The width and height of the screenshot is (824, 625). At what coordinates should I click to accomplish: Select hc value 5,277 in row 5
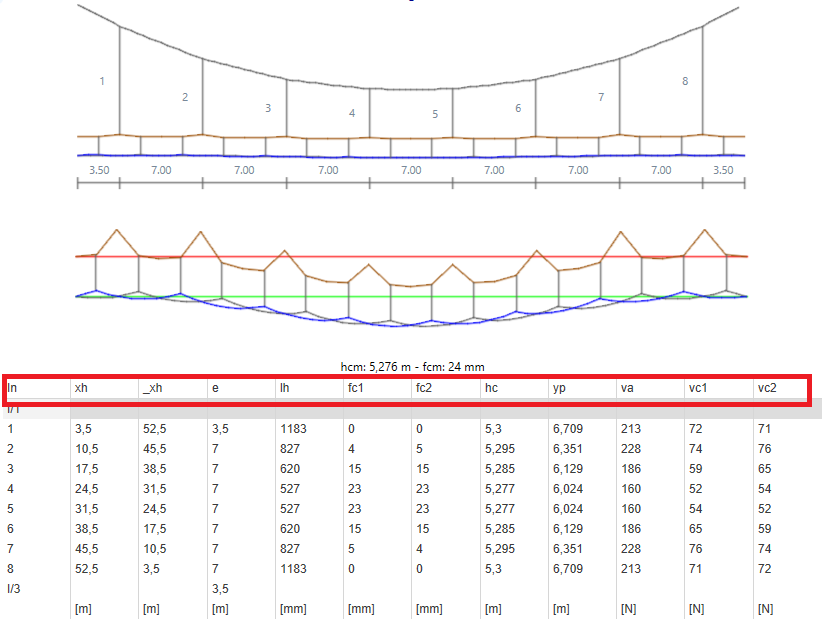point(500,509)
